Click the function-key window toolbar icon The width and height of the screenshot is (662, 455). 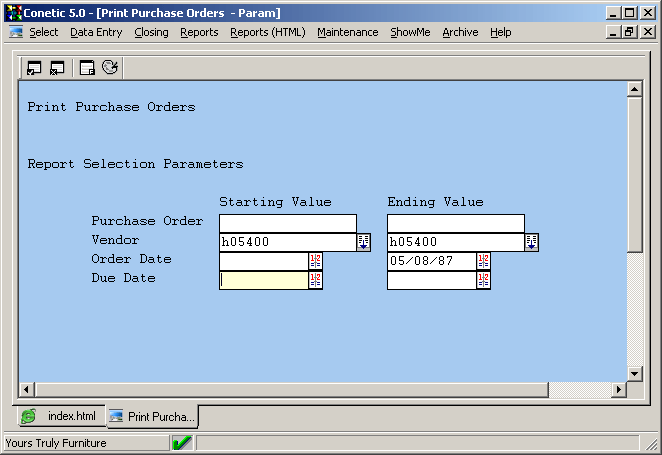[87, 68]
